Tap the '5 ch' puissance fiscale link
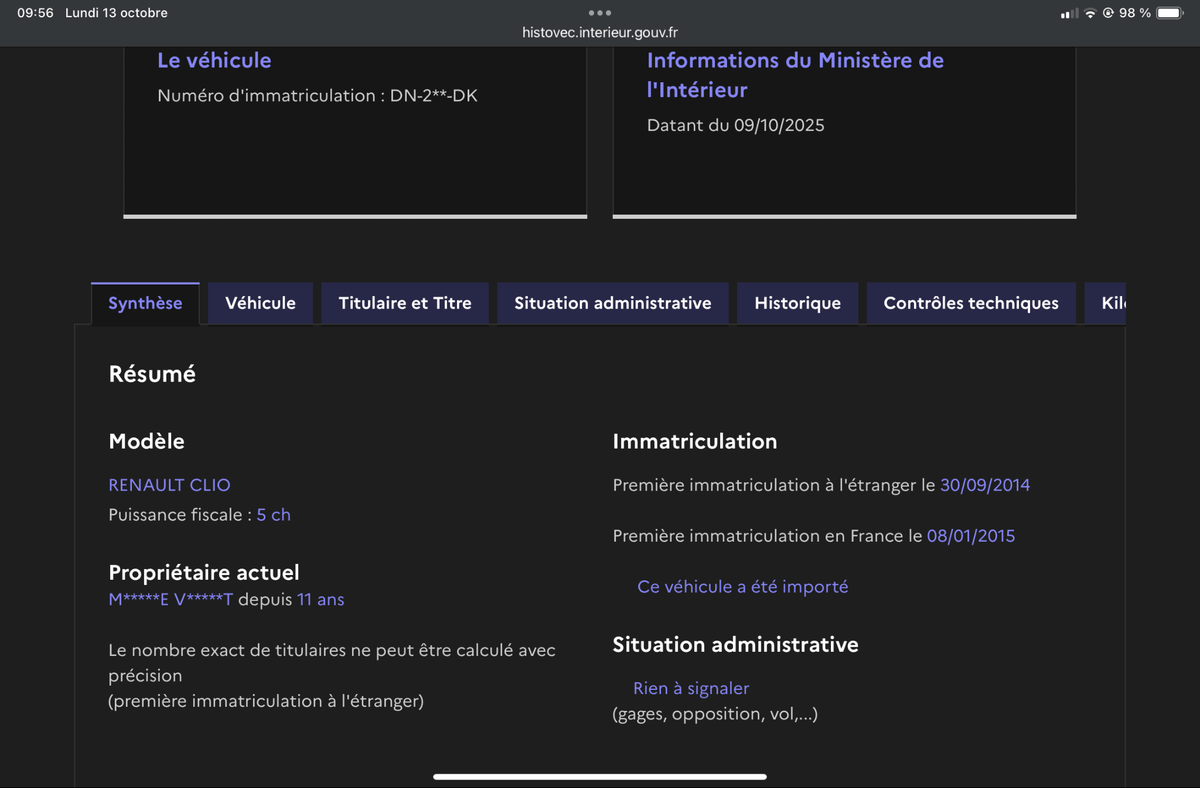The image size is (1200, 788). [273, 514]
